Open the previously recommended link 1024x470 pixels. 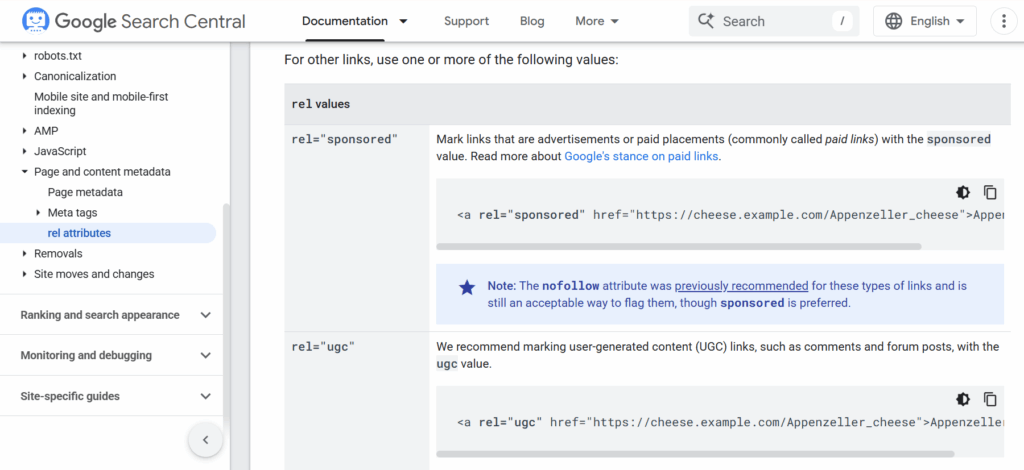pyautogui.click(x=741, y=286)
